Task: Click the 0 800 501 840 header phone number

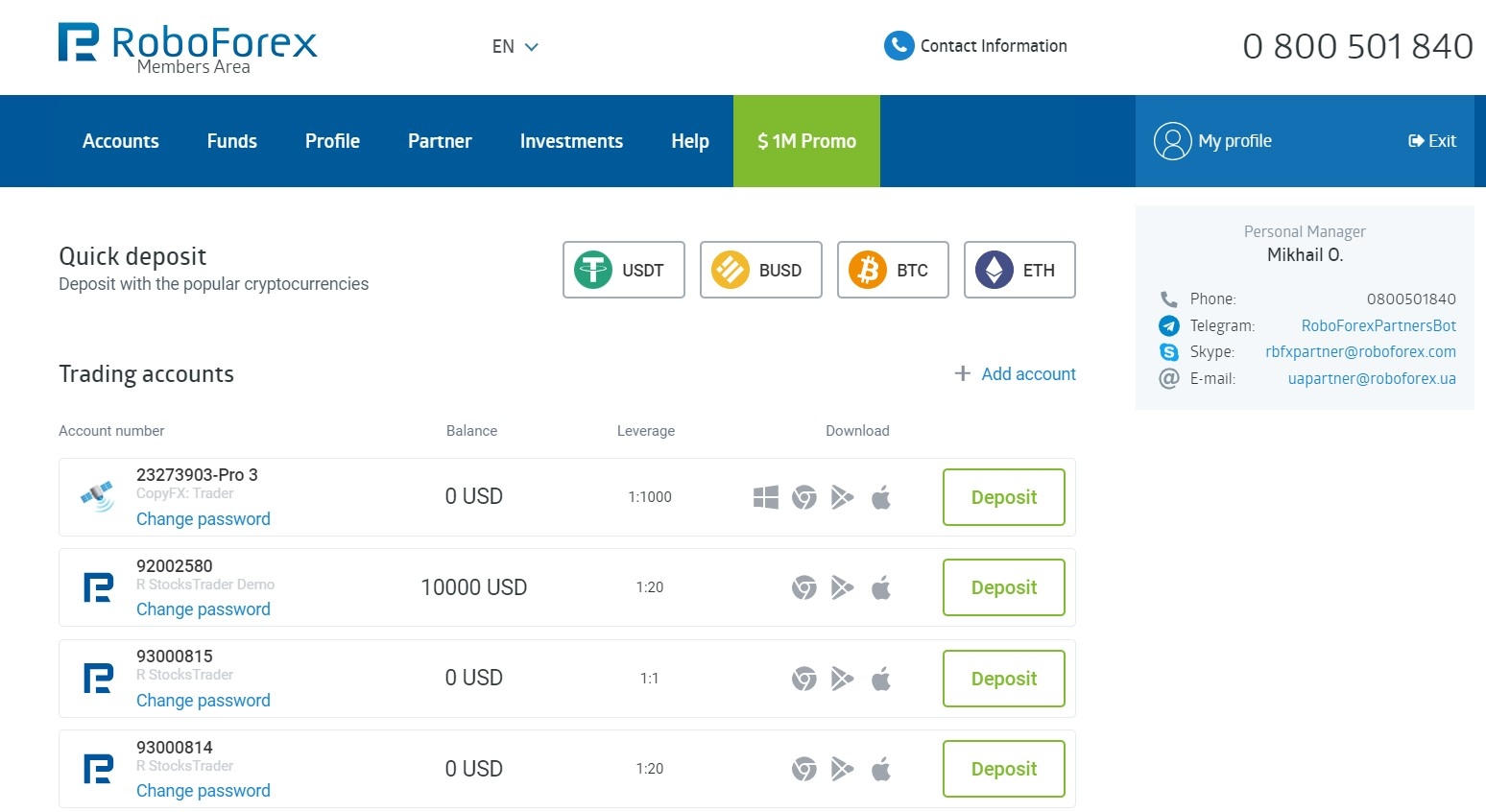Action: coord(1357,46)
